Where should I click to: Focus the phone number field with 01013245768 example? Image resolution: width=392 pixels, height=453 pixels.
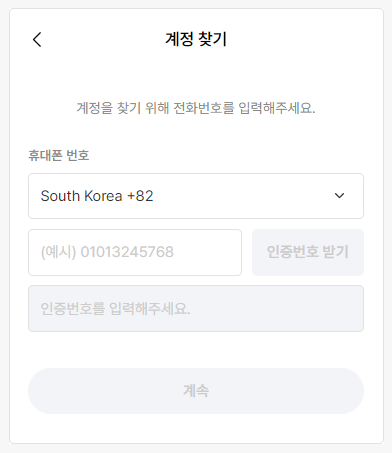tap(135, 252)
